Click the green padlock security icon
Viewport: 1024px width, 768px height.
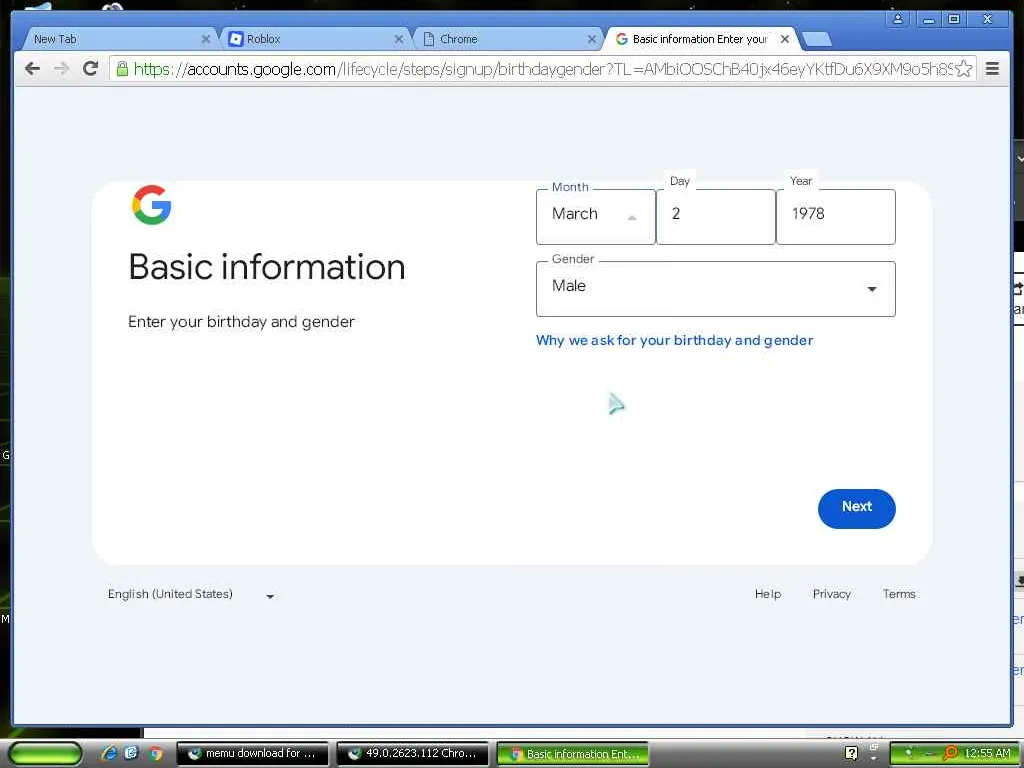pos(121,68)
